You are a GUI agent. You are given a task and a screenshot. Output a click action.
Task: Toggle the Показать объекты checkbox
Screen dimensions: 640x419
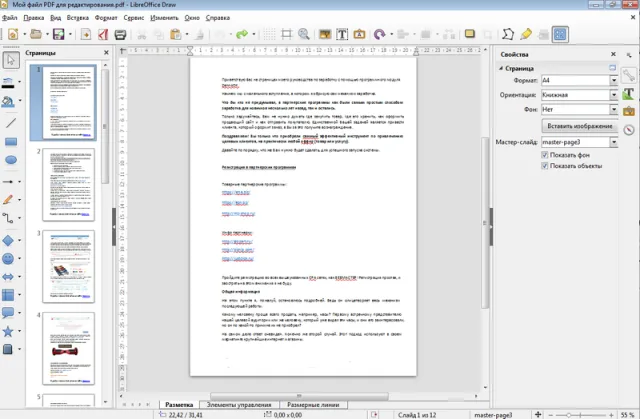[544, 166]
